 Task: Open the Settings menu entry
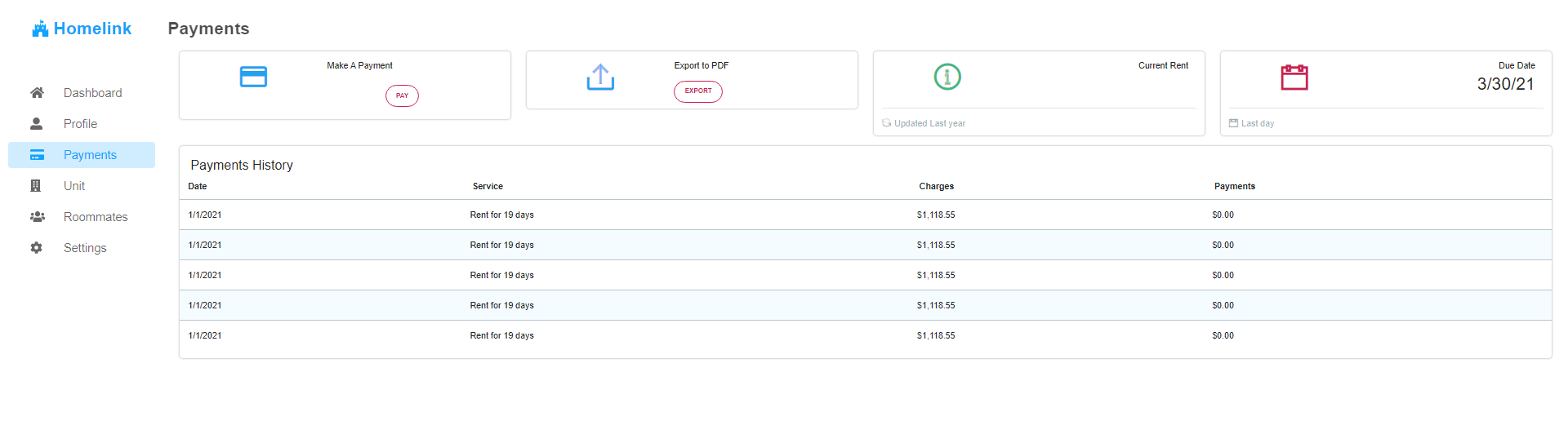(x=85, y=248)
